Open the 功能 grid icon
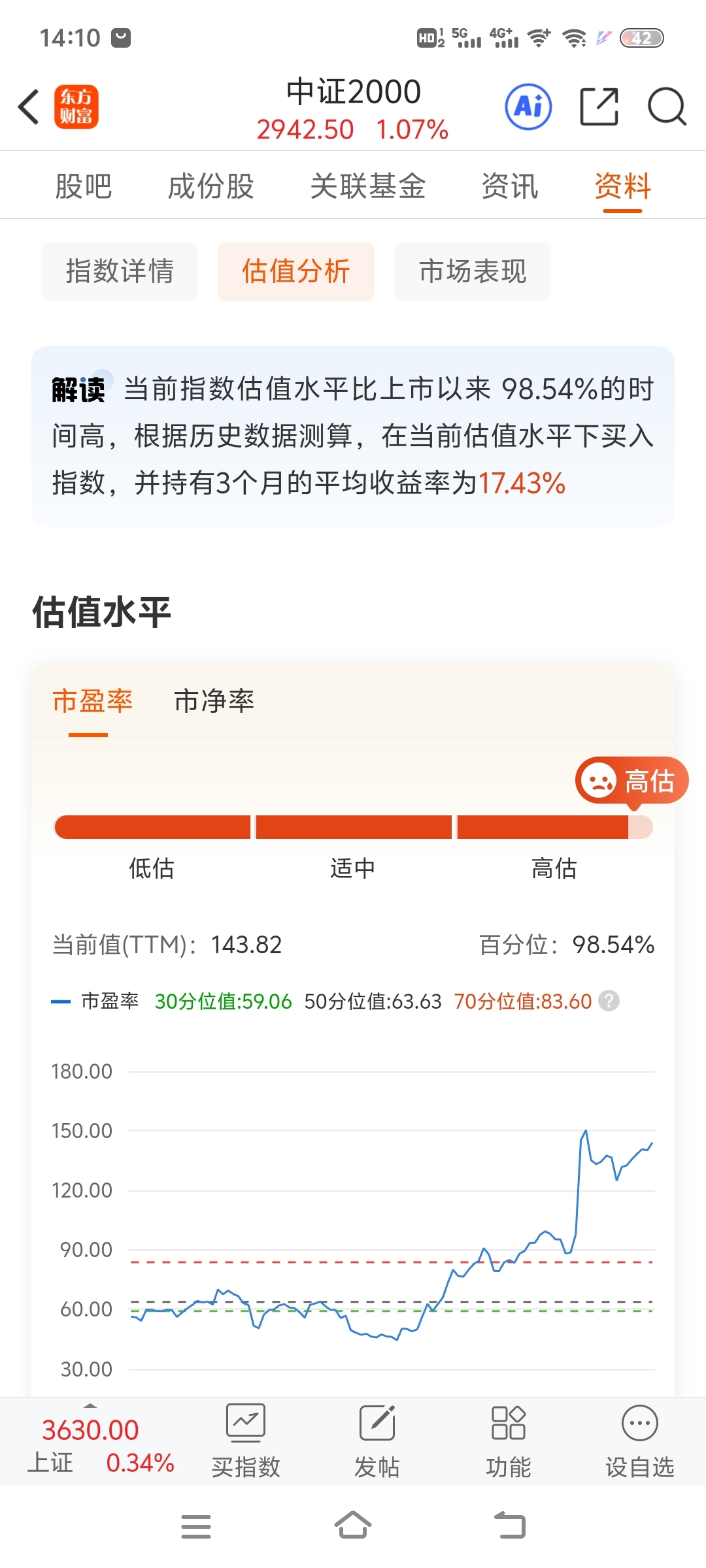The image size is (706, 1568). coord(508,1422)
